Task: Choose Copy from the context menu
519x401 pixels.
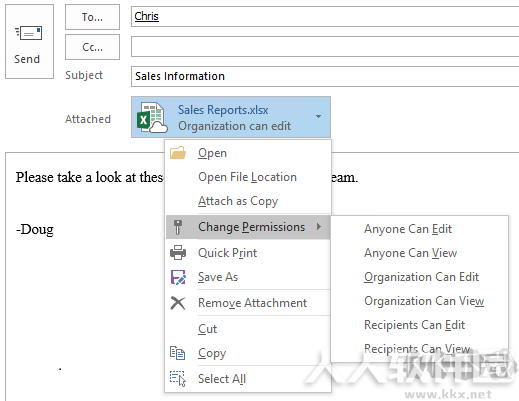Action: pyautogui.click(x=248, y=353)
